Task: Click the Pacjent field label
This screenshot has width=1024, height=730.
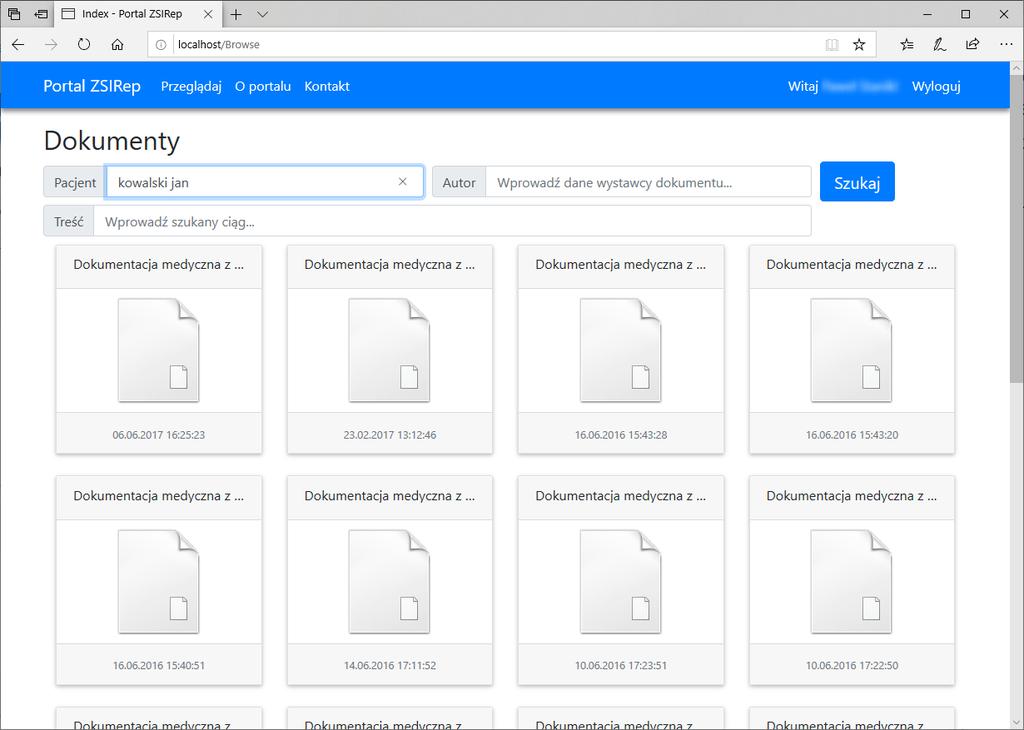Action: pyautogui.click(x=75, y=182)
